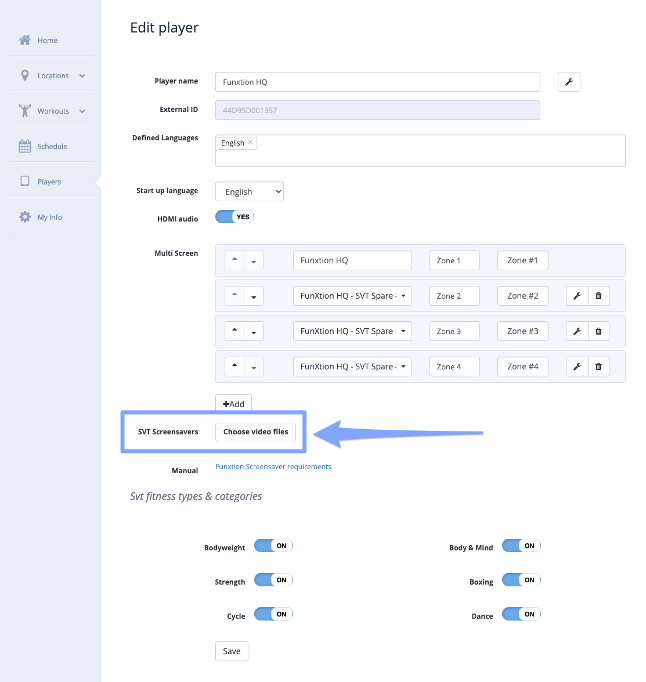Screen dimensions: 646x682
Task: Expand the Workouts menu chevron
Action: pyautogui.click(x=82, y=111)
